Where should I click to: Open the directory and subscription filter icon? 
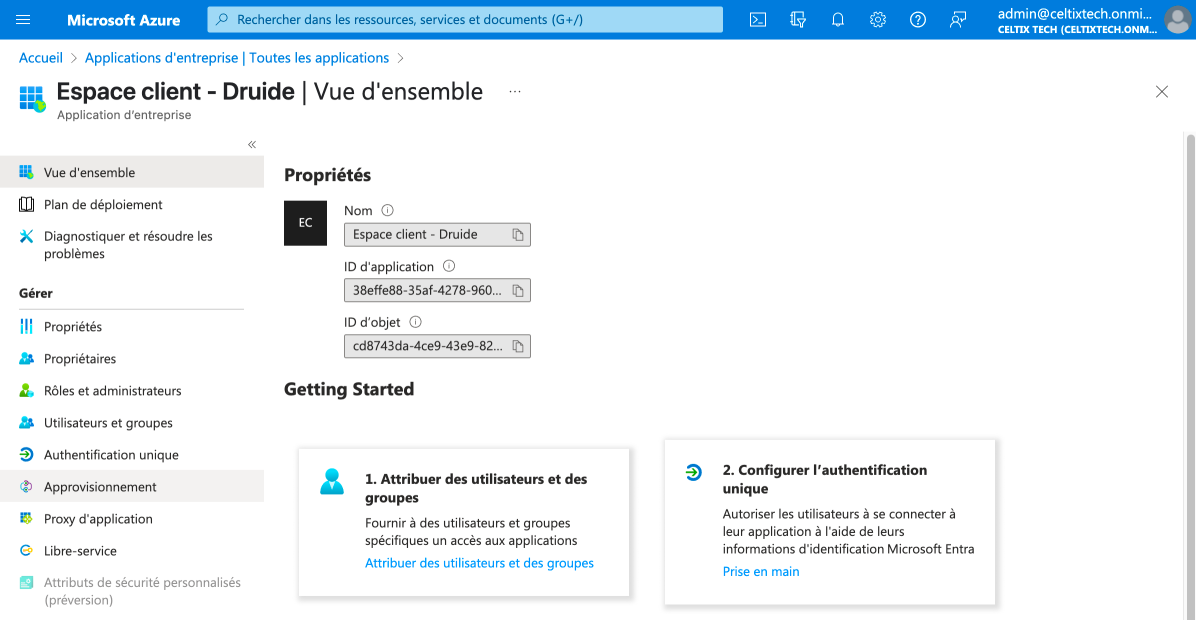(798, 20)
